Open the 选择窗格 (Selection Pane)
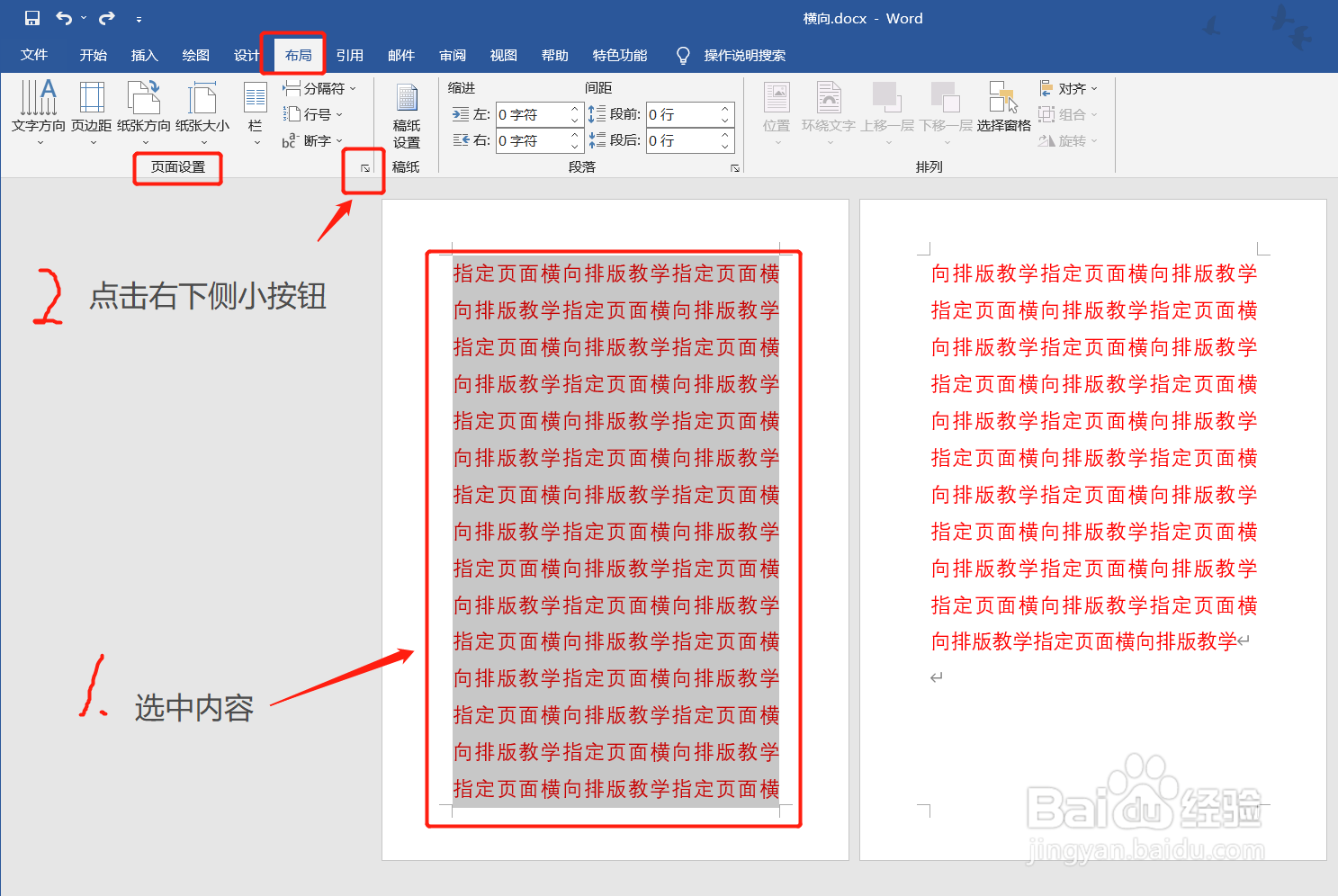Image resolution: width=1338 pixels, height=896 pixels. point(1002,108)
